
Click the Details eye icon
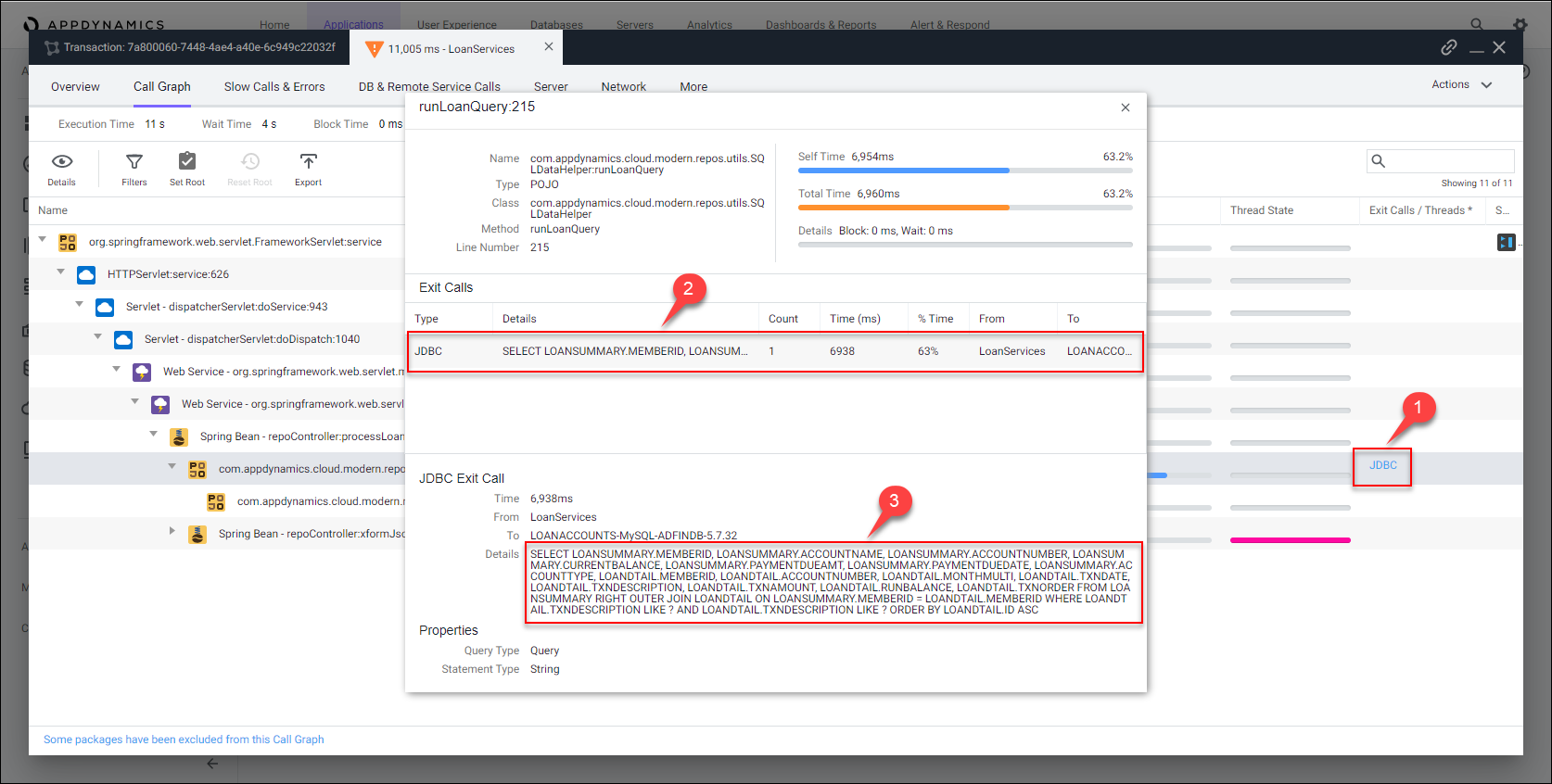point(61,162)
